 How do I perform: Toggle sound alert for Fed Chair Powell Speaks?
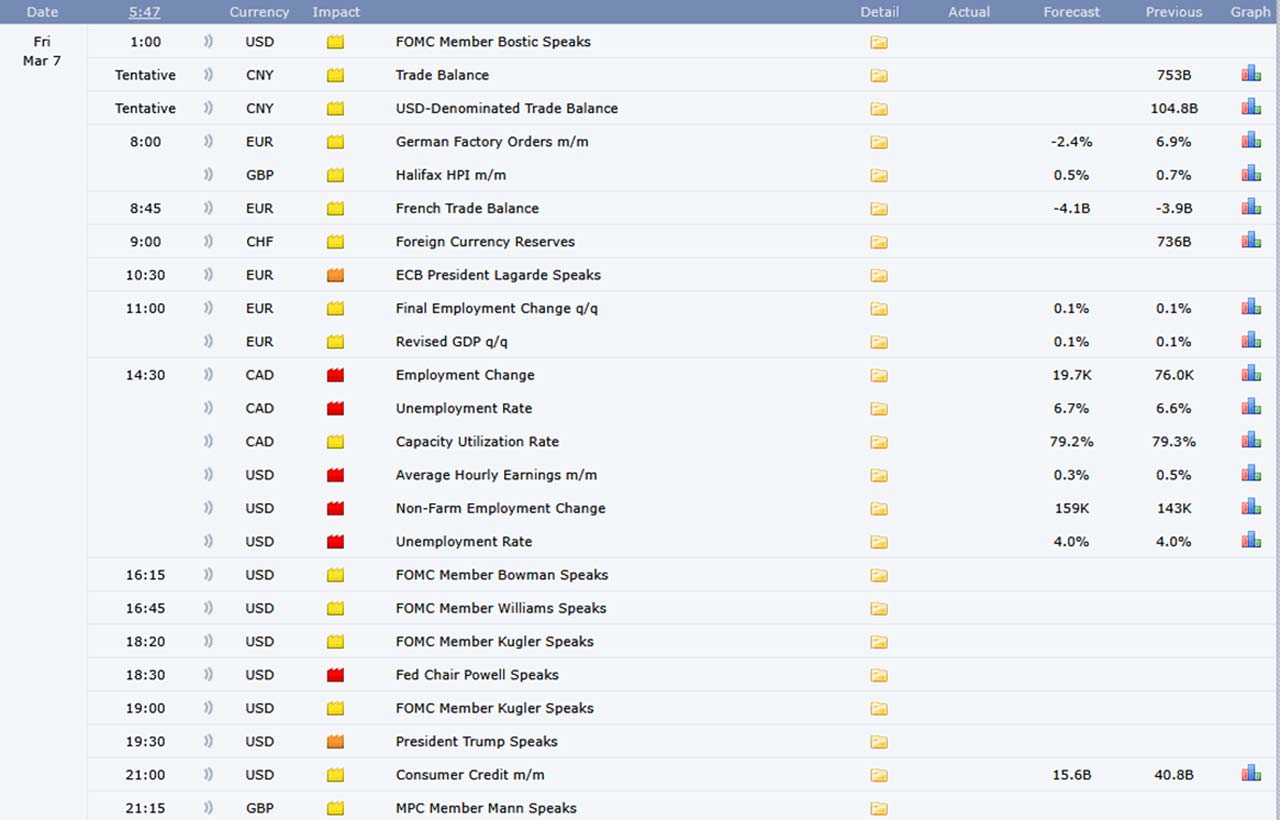click(x=209, y=675)
